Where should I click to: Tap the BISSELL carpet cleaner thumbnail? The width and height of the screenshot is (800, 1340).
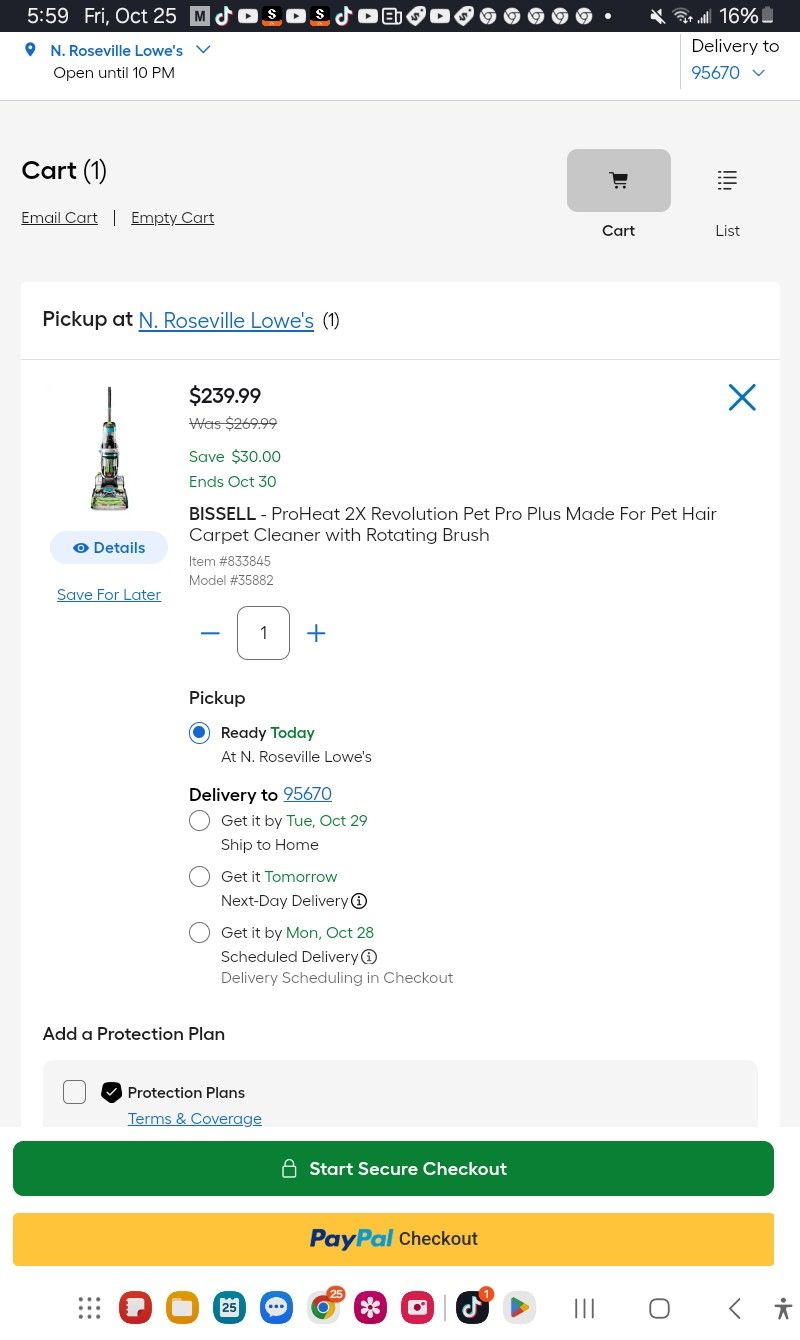click(109, 448)
